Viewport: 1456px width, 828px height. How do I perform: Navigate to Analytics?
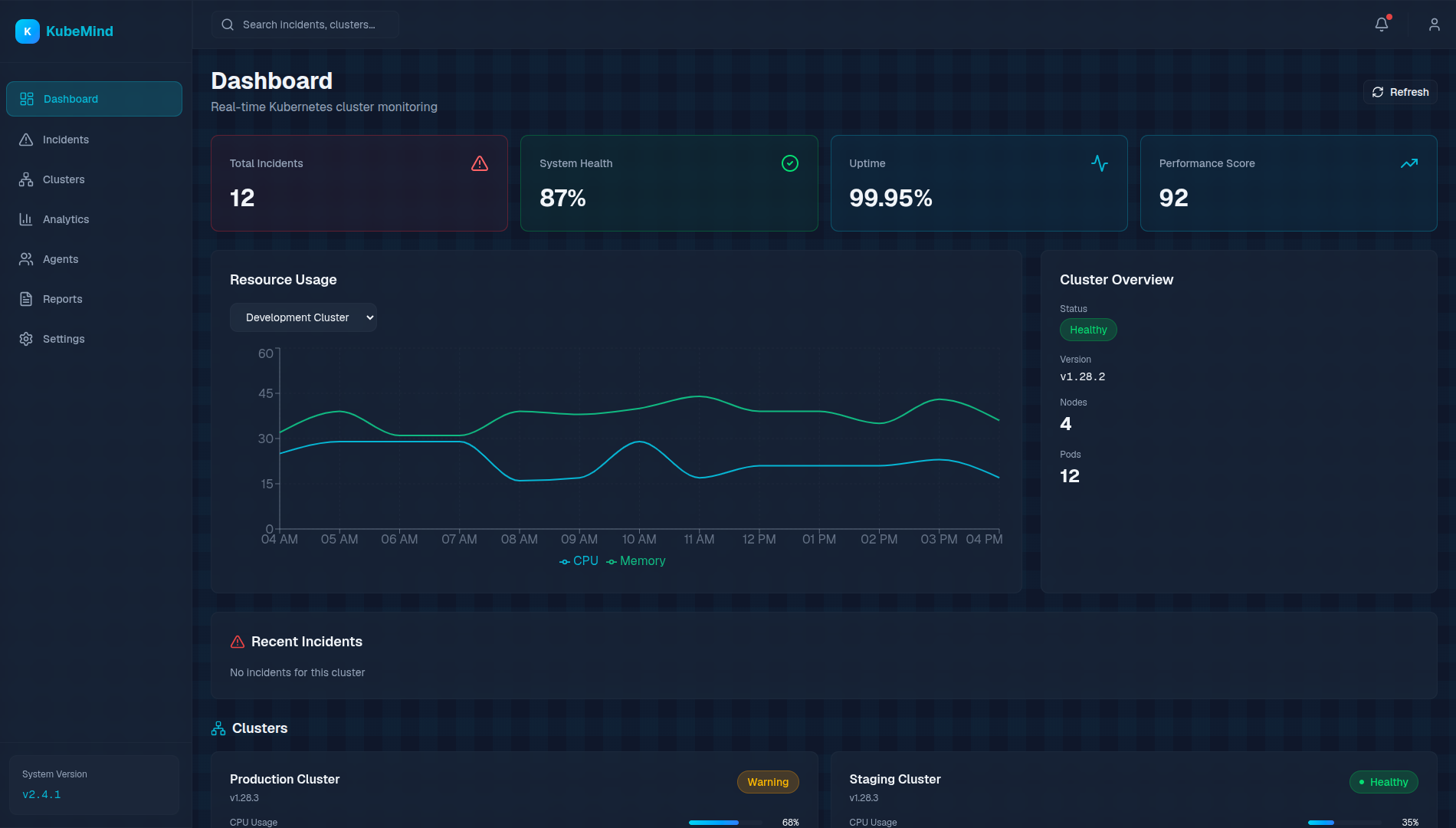(94, 219)
